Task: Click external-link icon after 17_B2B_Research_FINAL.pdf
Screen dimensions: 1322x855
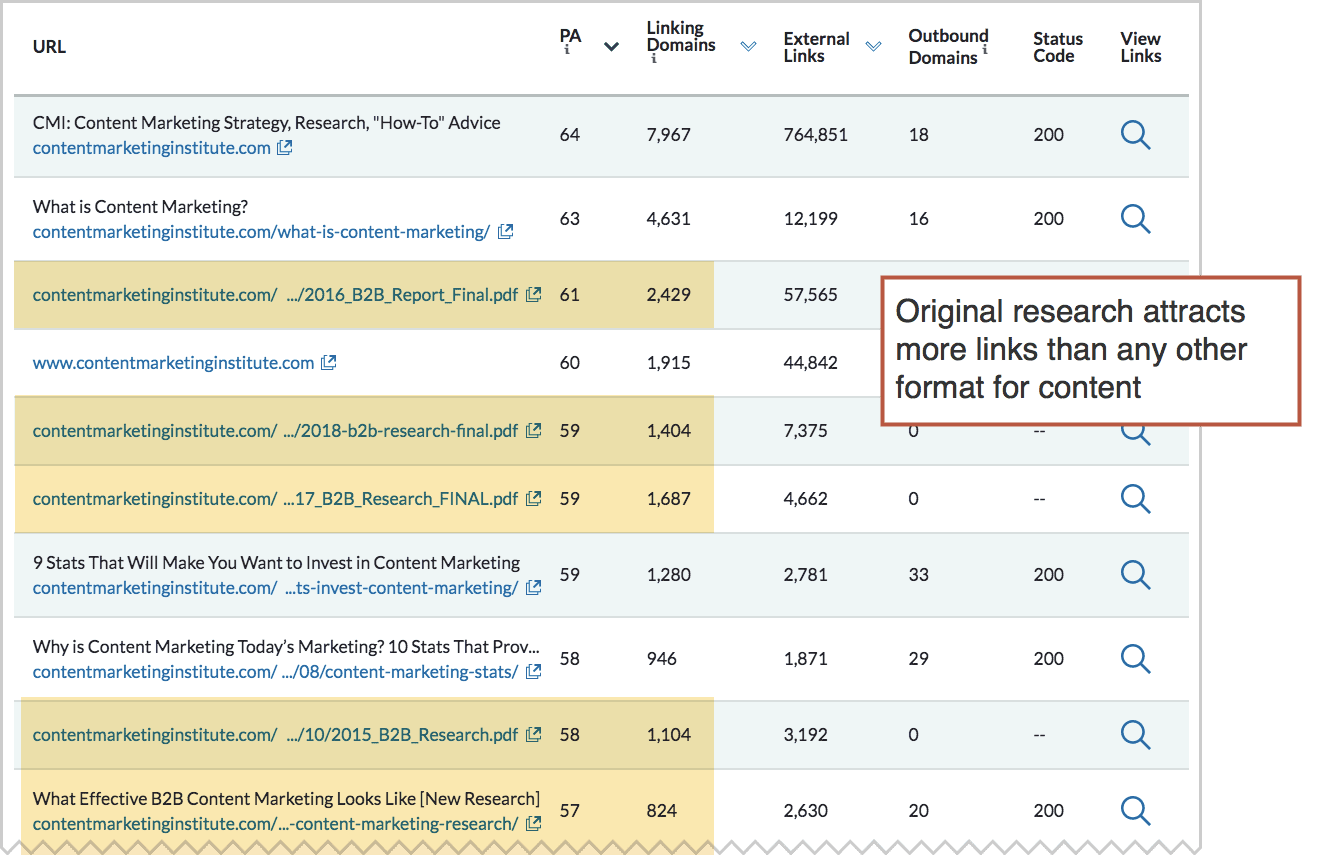Action: [x=534, y=499]
